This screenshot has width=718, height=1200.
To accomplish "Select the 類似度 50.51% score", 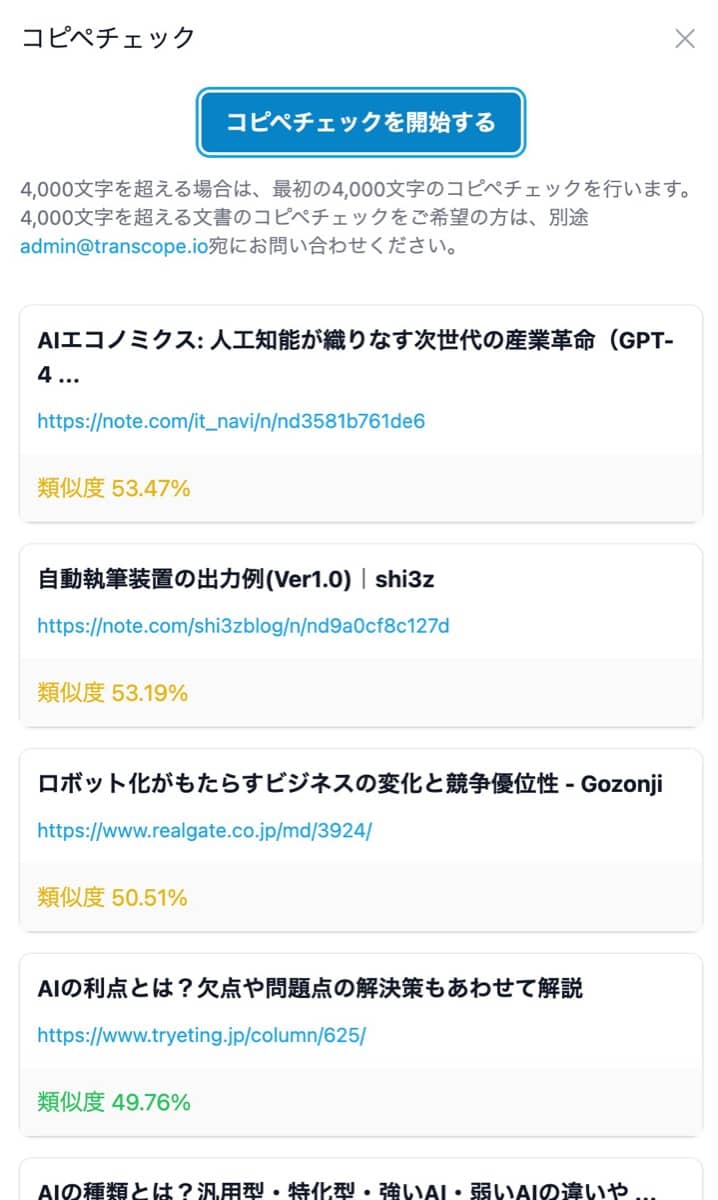I will point(113,897).
